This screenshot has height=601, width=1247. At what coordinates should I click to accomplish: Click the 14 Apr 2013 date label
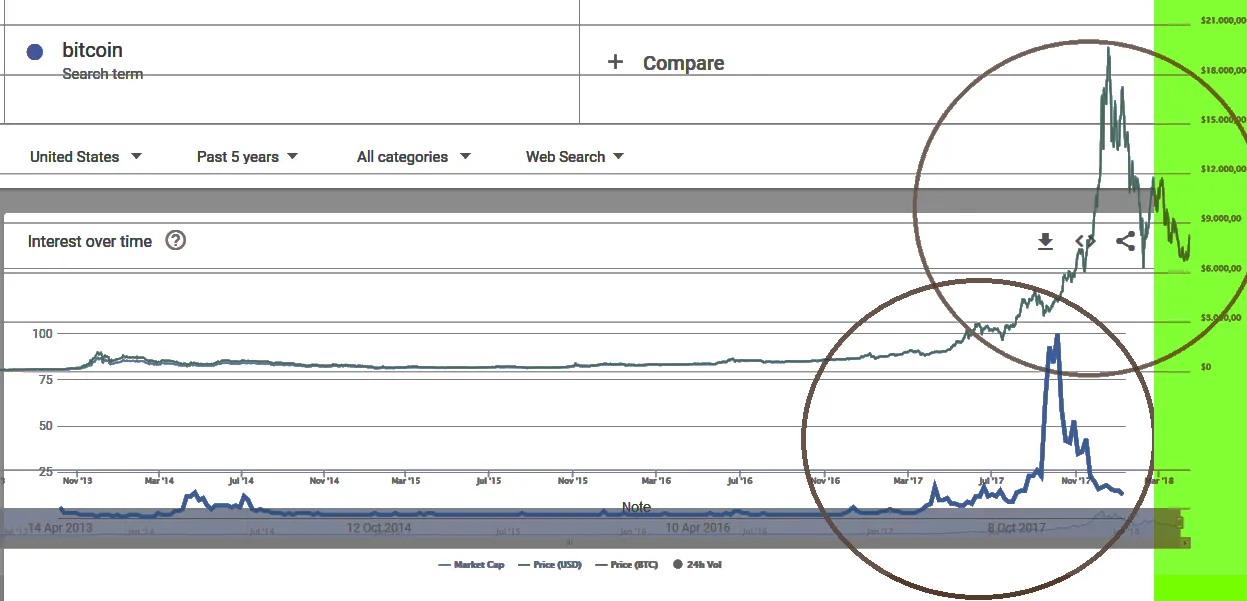click(x=60, y=527)
